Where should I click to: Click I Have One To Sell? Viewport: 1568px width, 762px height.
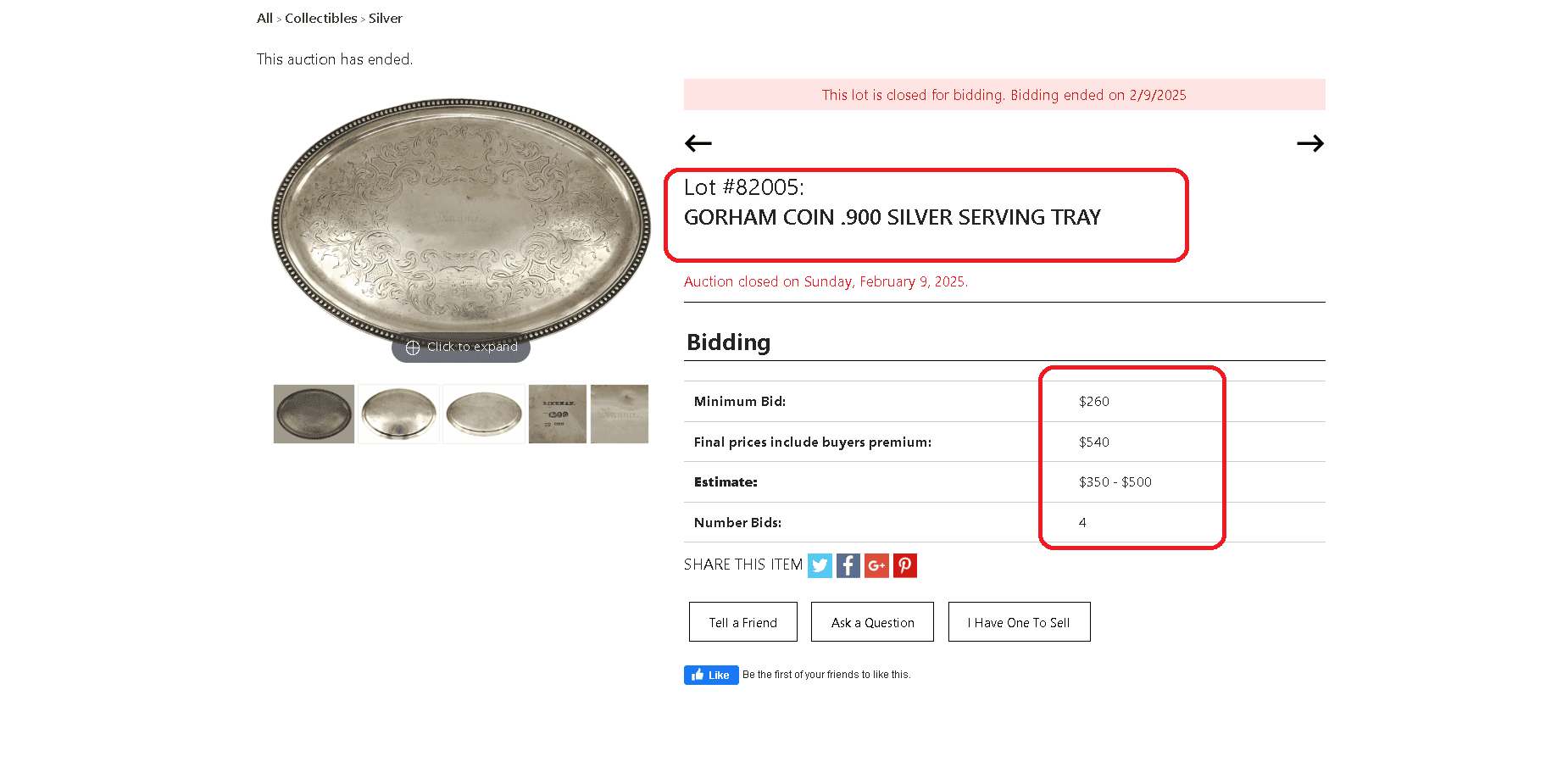[x=1019, y=621]
